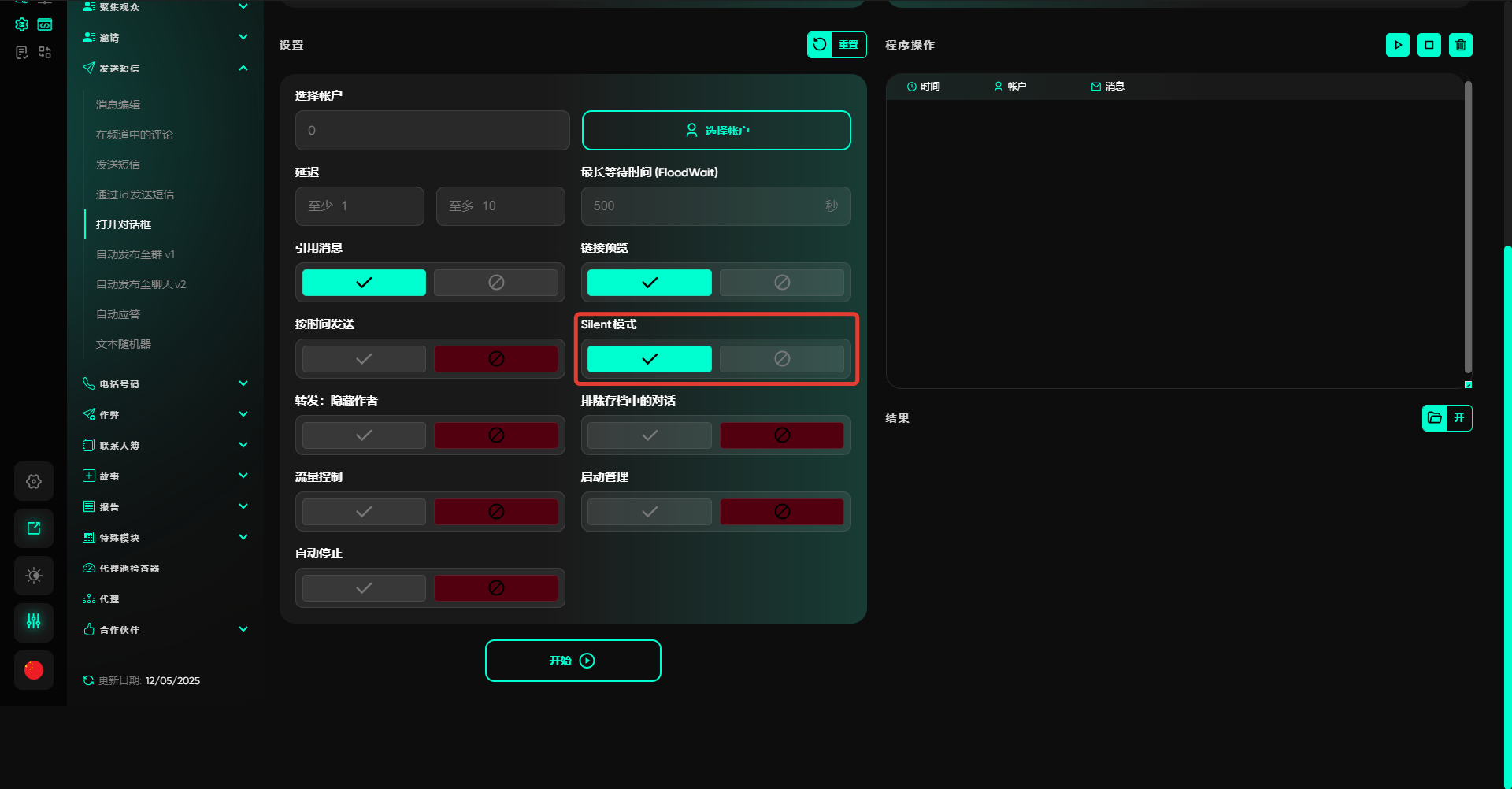Enable 自动停止 with the checkmark toggle
Viewport: 1512px width, 789px height.
pos(364,588)
